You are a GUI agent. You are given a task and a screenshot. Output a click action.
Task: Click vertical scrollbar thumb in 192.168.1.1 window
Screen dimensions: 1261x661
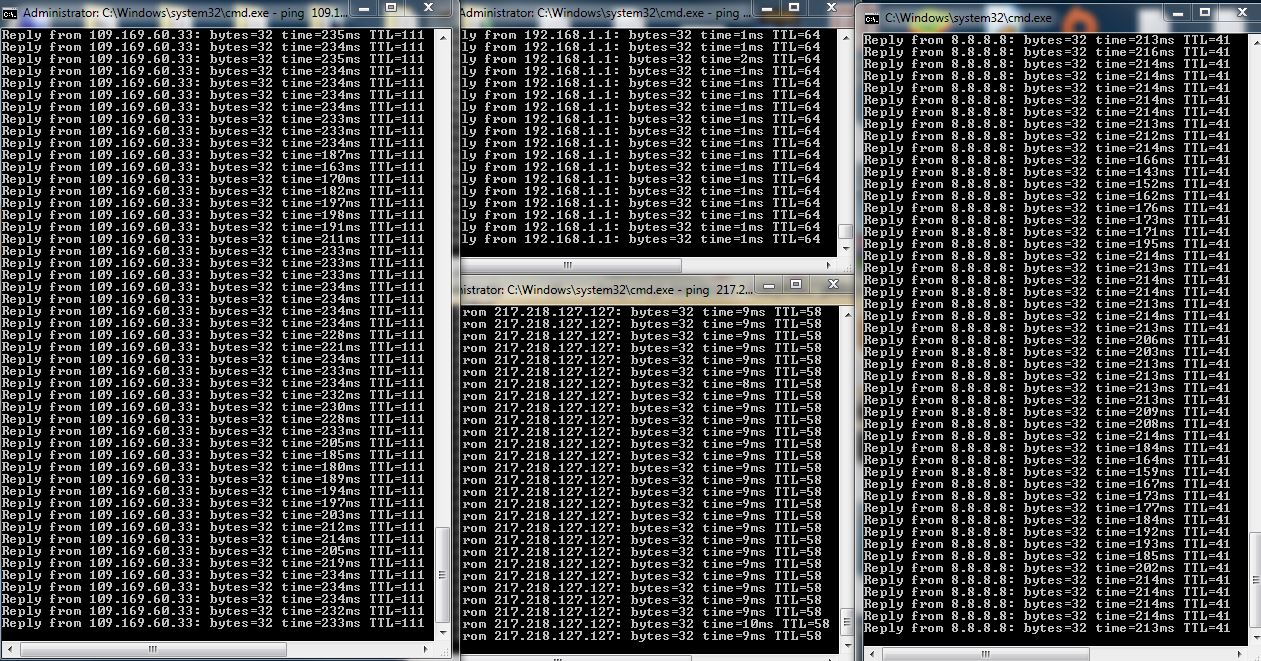pos(845,231)
